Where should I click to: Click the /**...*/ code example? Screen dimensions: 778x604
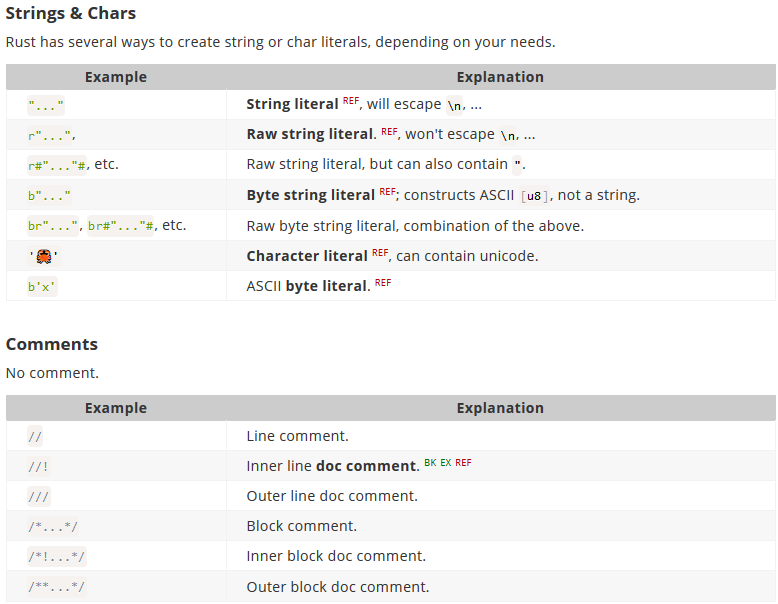pyautogui.click(x=57, y=587)
